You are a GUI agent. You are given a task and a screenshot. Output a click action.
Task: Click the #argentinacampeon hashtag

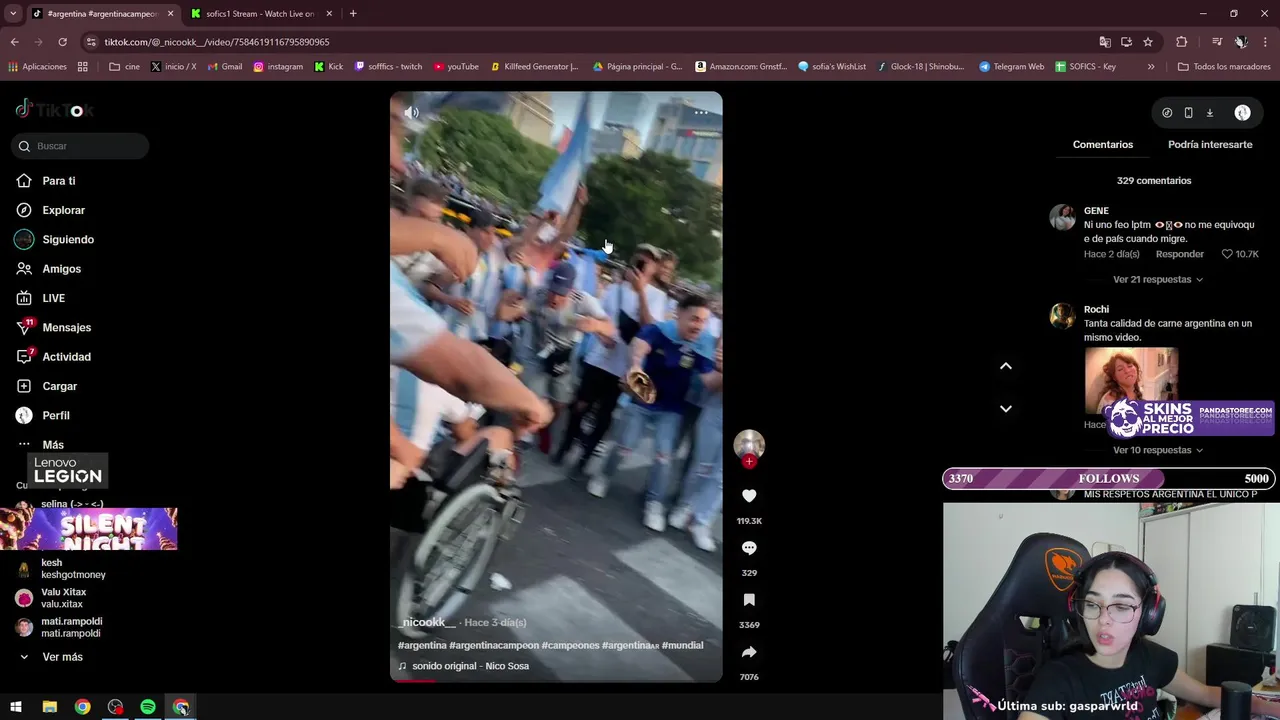[x=494, y=646]
